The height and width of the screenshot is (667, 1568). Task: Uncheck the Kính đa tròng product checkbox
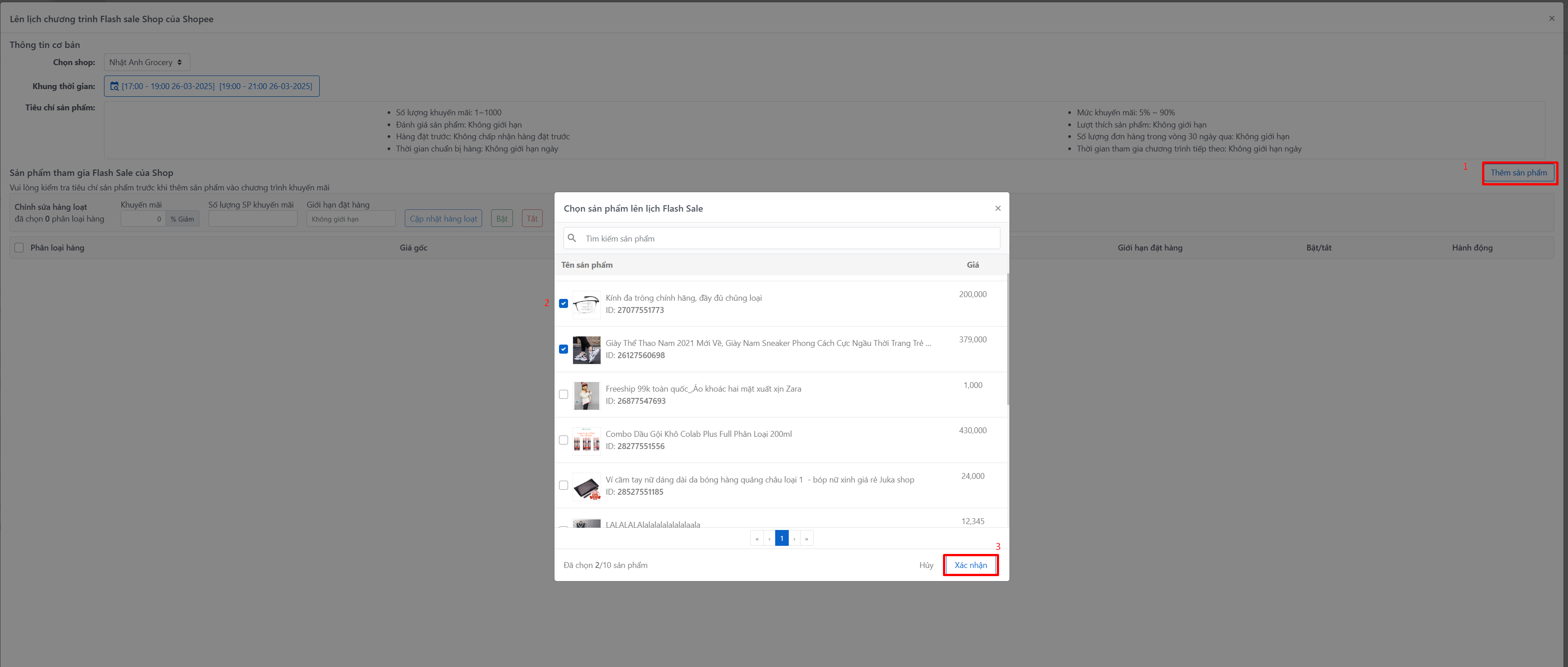pos(563,303)
